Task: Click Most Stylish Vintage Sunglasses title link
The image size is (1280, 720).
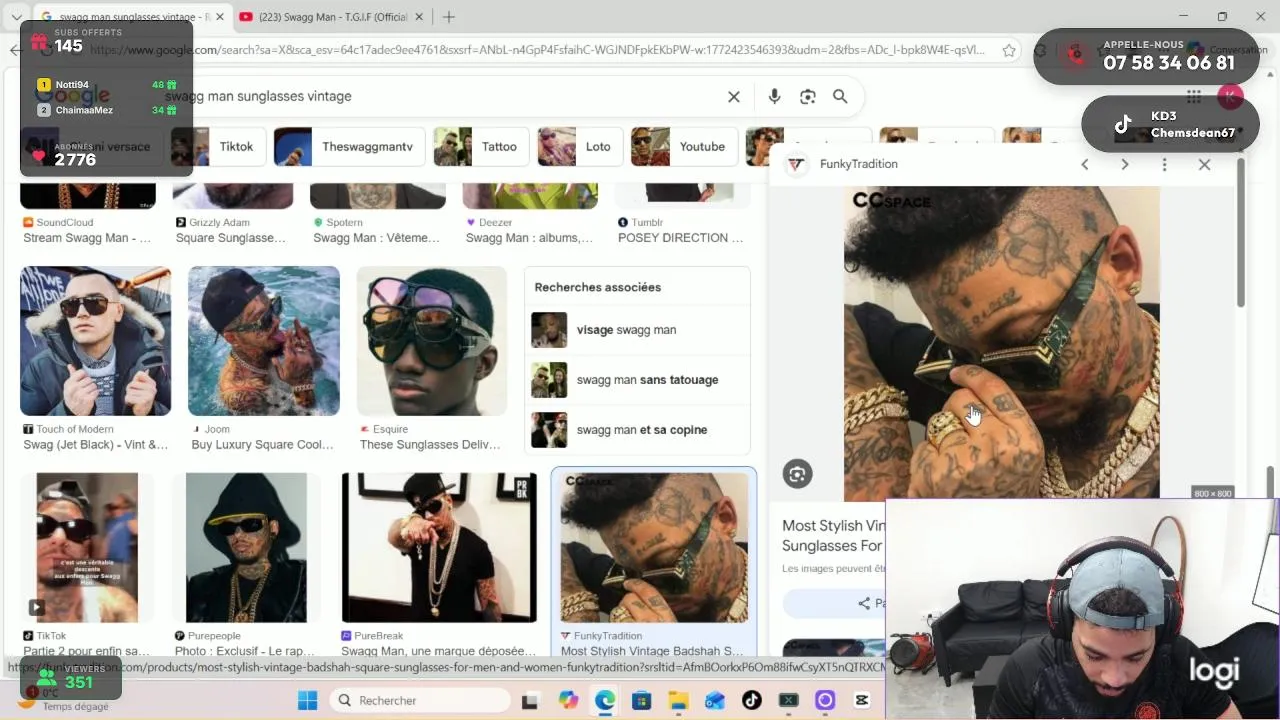Action: (834, 536)
